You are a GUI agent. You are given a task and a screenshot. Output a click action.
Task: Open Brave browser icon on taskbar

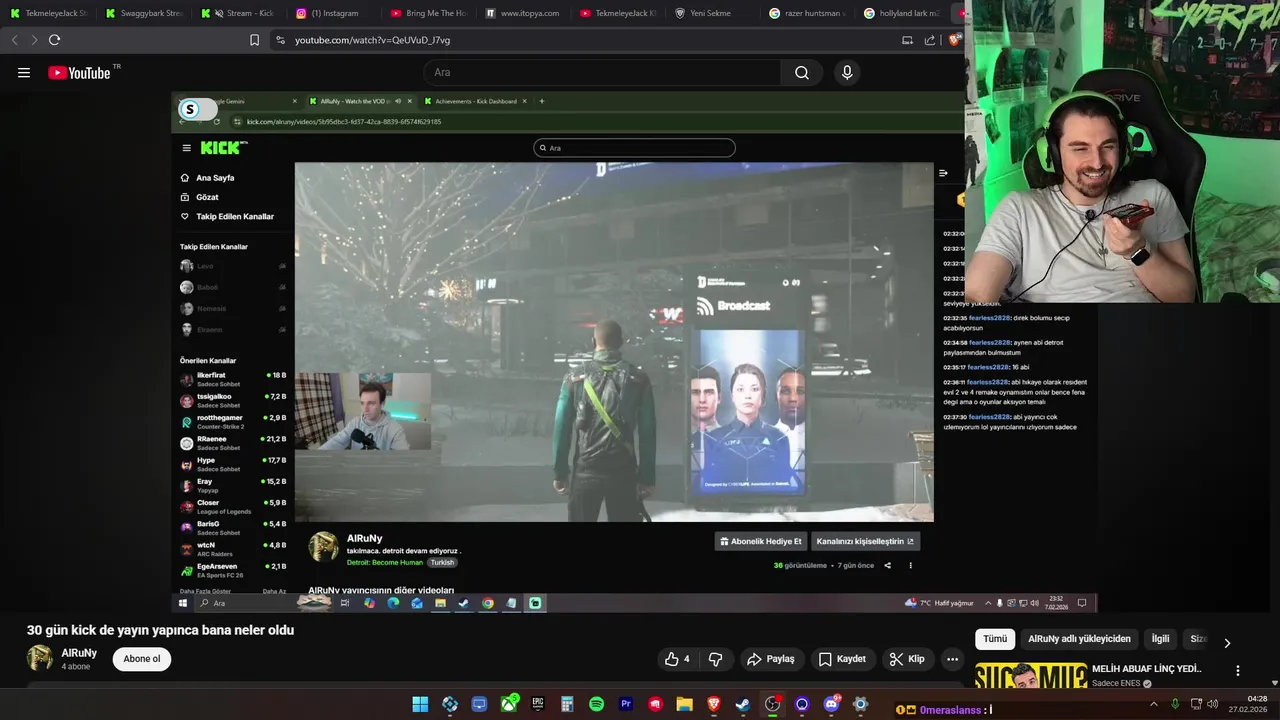pos(714,704)
